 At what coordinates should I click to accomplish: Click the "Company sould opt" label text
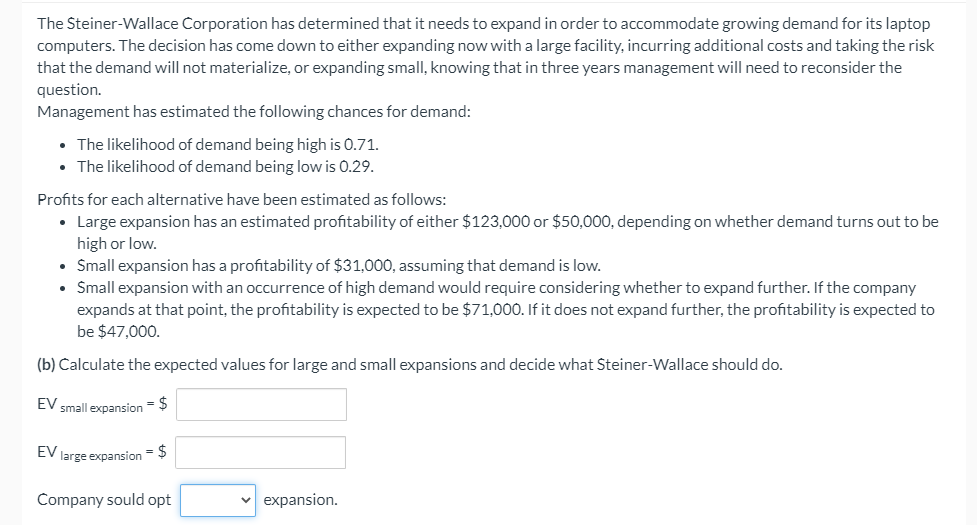pyautogui.click(x=104, y=500)
